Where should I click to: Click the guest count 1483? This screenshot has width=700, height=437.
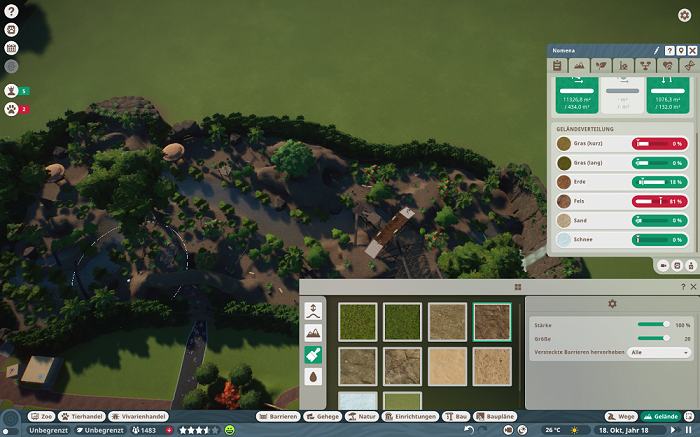[x=144, y=430]
